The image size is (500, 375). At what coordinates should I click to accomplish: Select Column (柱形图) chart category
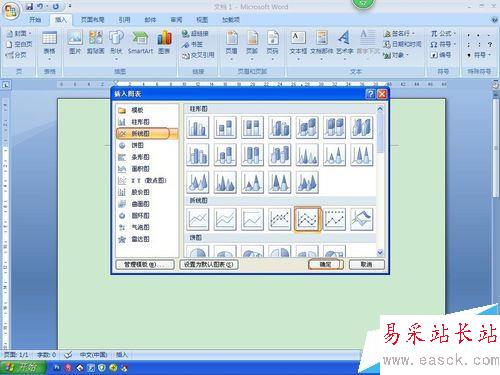pos(147,122)
